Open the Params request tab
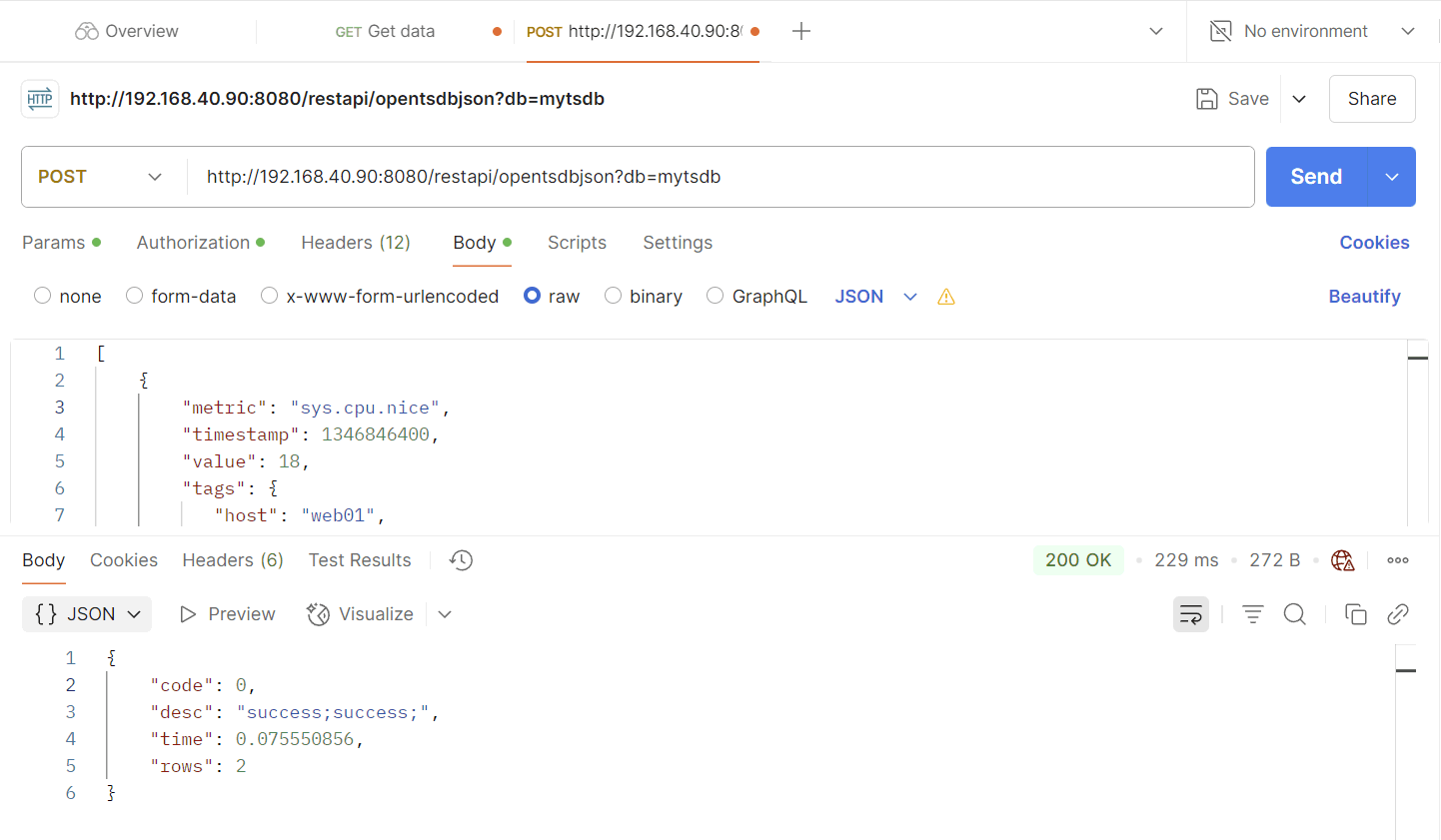This screenshot has width=1441, height=840. [x=61, y=243]
